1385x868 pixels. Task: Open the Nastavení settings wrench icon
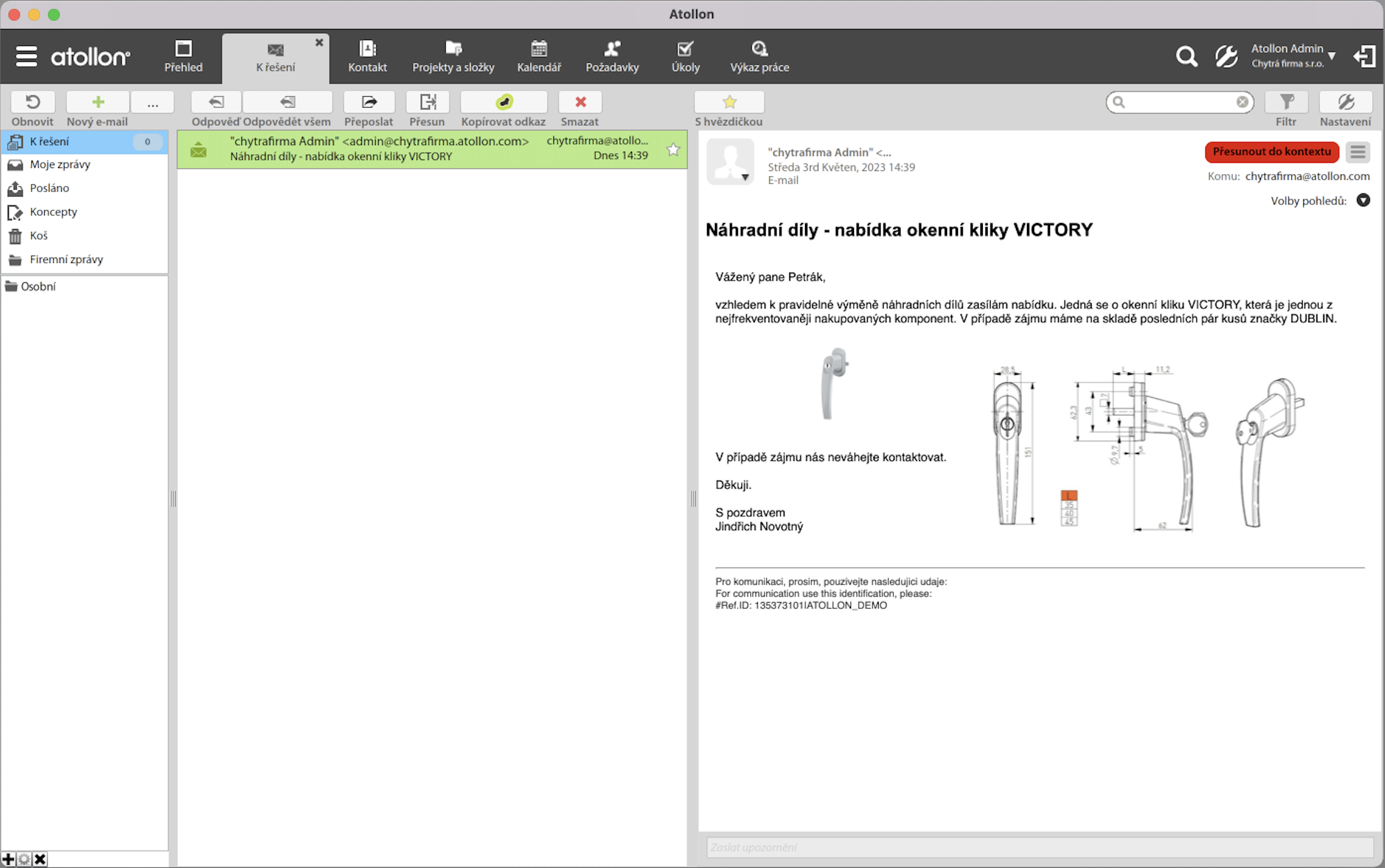(x=1345, y=102)
